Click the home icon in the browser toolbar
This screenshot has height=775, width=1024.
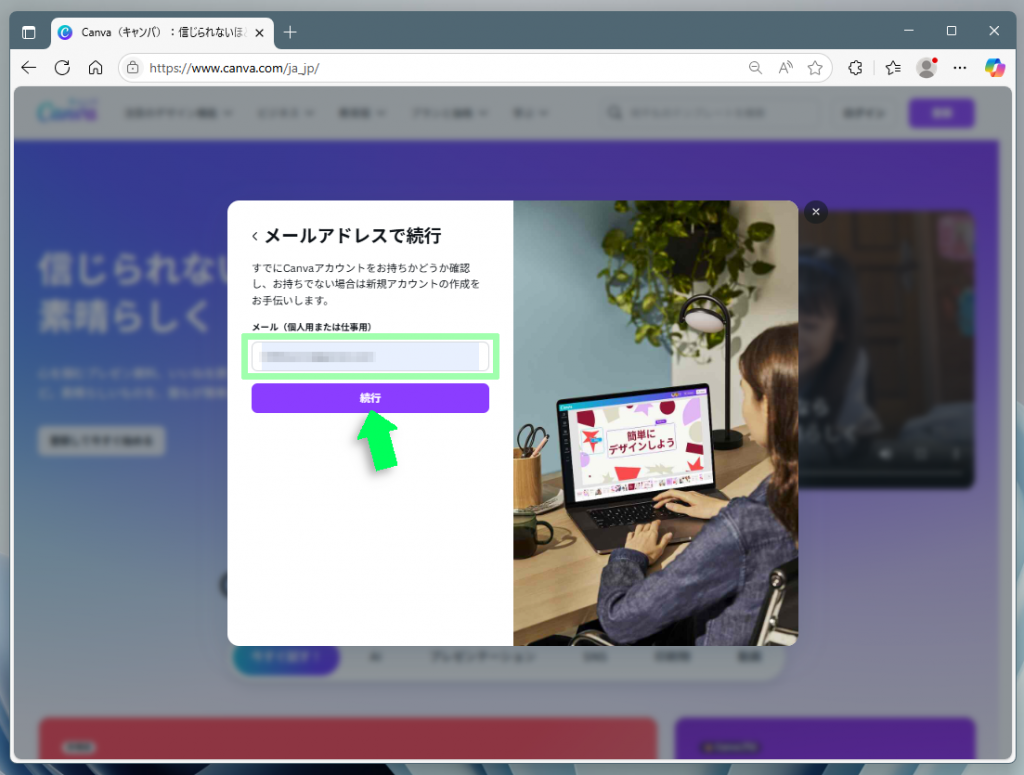click(96, 68)
